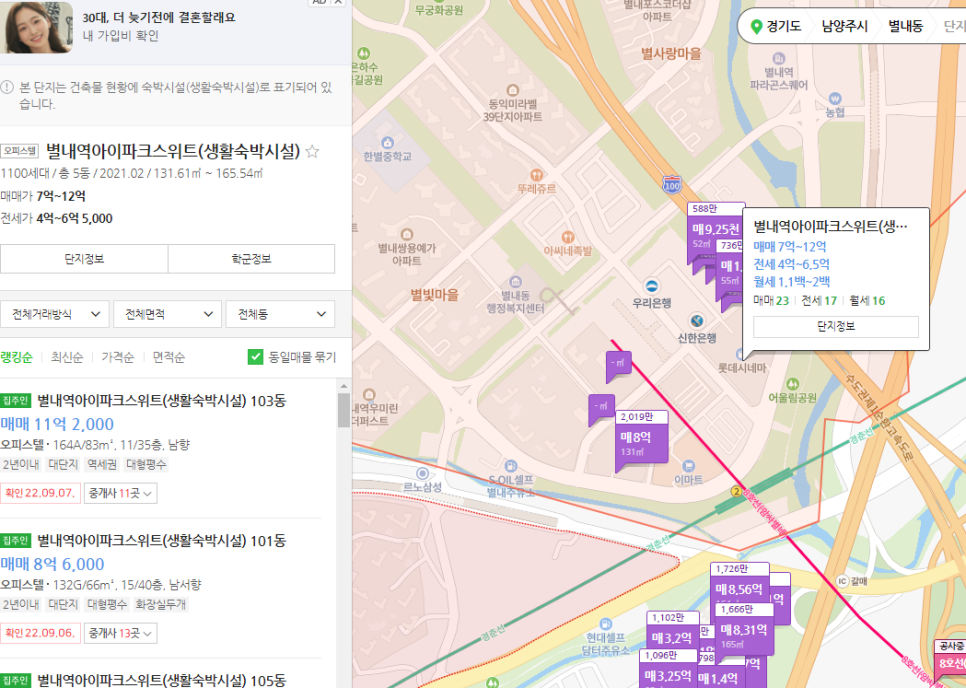Click the 화장실두개 tag on 101동 listing

(160, 604)
